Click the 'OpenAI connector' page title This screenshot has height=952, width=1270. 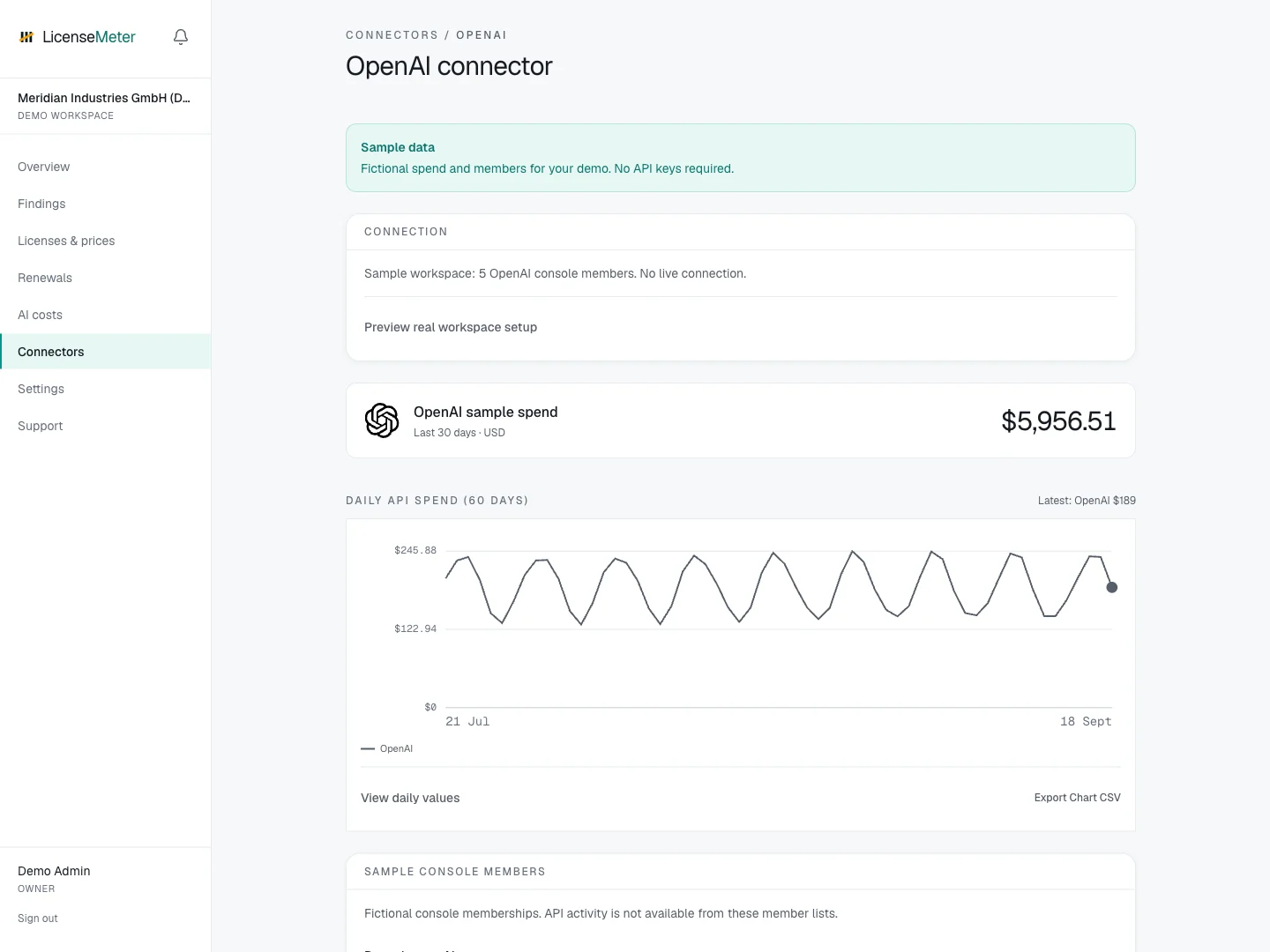click(x=449, y=66)
